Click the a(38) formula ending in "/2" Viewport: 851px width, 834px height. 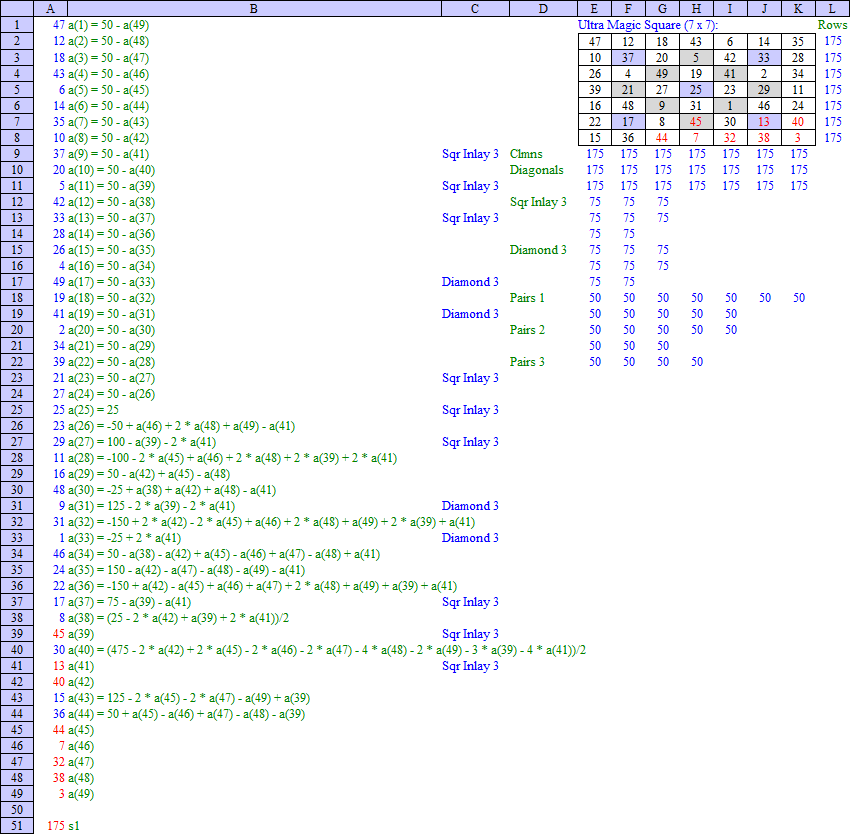[x=179, y=617]
